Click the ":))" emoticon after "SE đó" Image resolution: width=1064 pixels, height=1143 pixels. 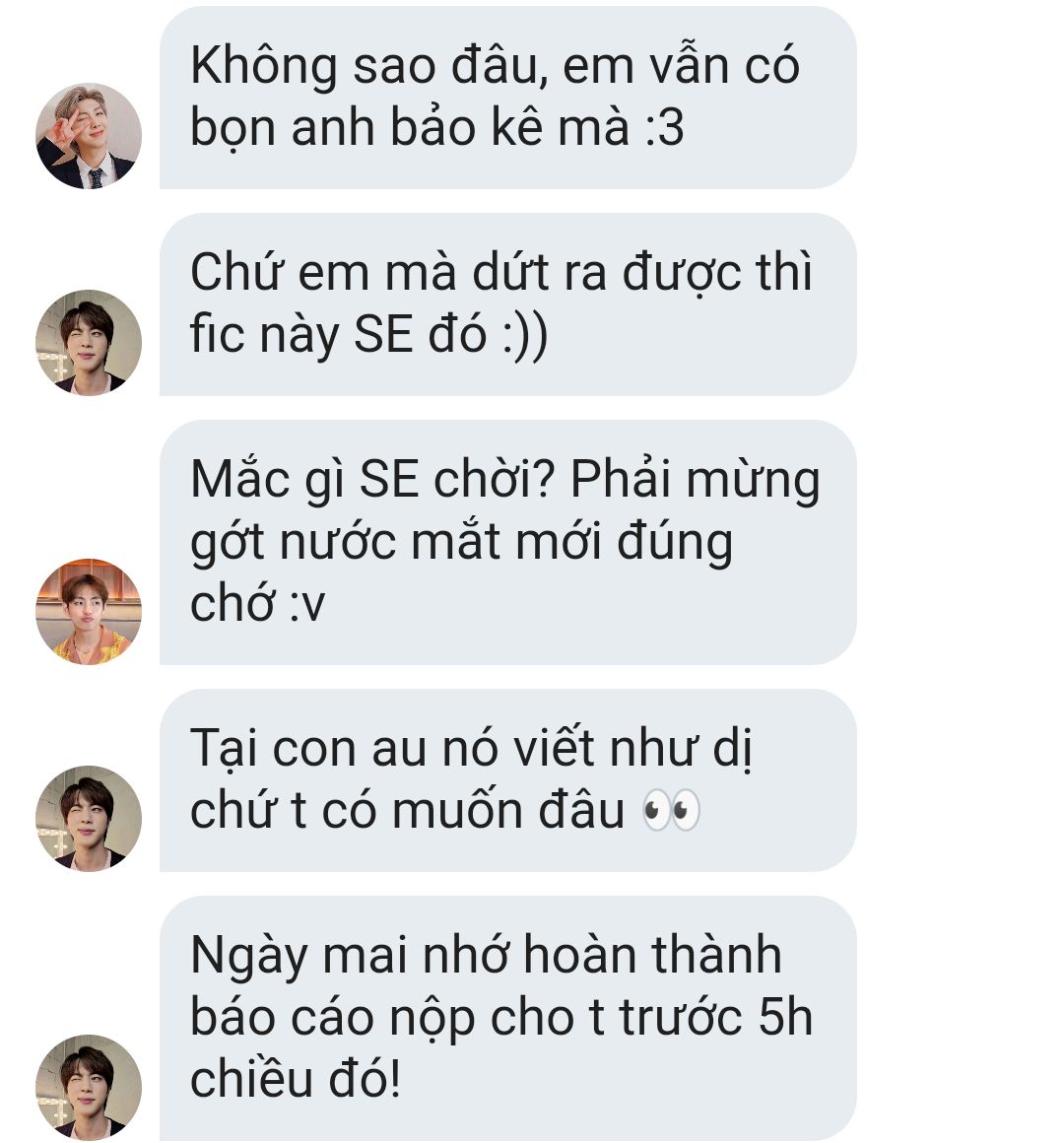tap(525, 336)
